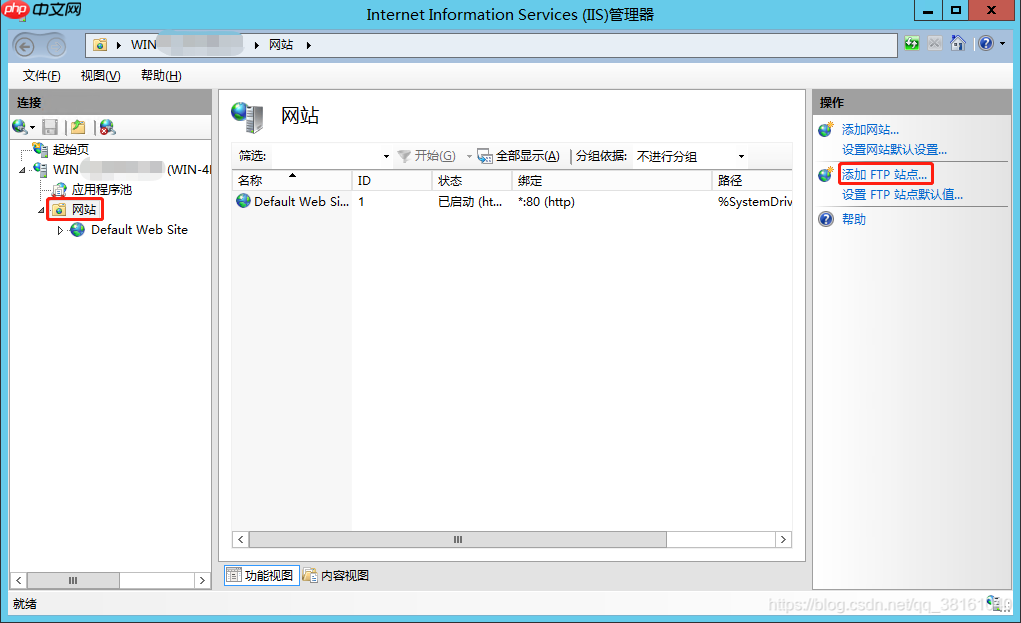The height and width of the screenshot is (623, 1021).
Task: Open the create new connection folder icon
Action: pyautogui.click(x=77, y=126)
